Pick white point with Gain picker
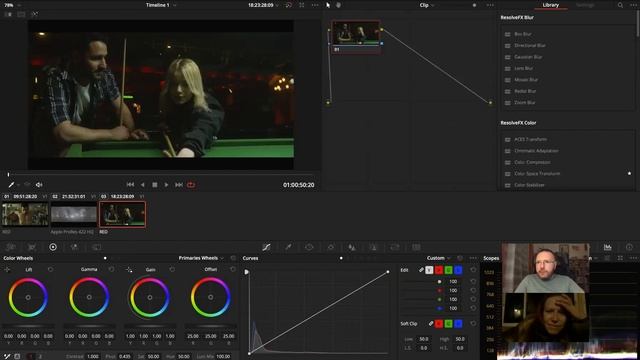 click(x=129, y=269)
